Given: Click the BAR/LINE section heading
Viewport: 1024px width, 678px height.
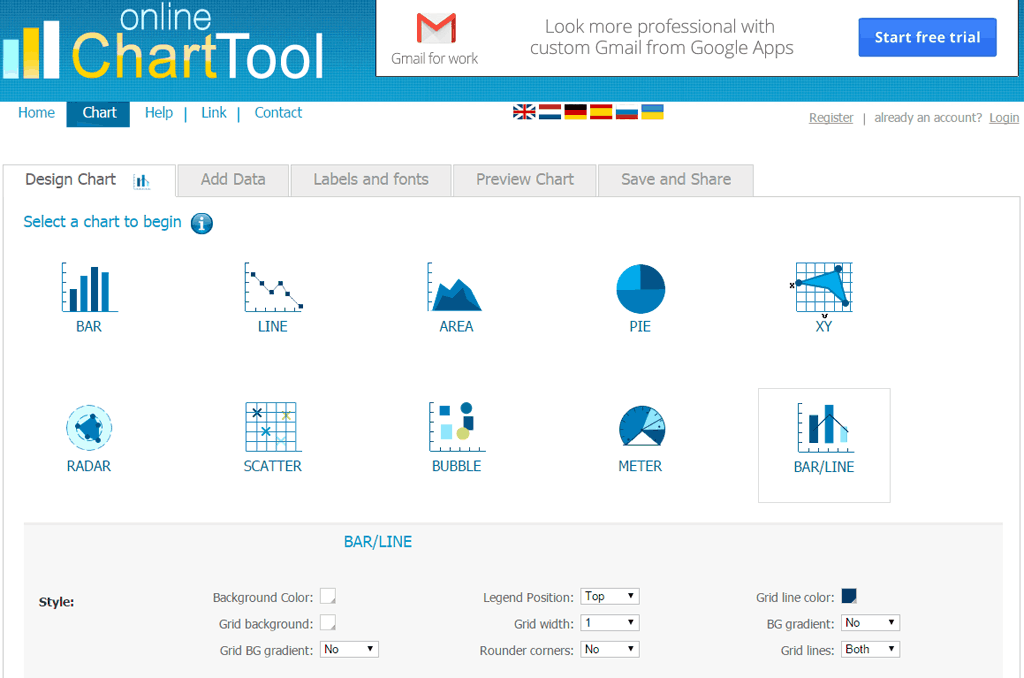Looking at the screenshot, I should pos(377,541).
